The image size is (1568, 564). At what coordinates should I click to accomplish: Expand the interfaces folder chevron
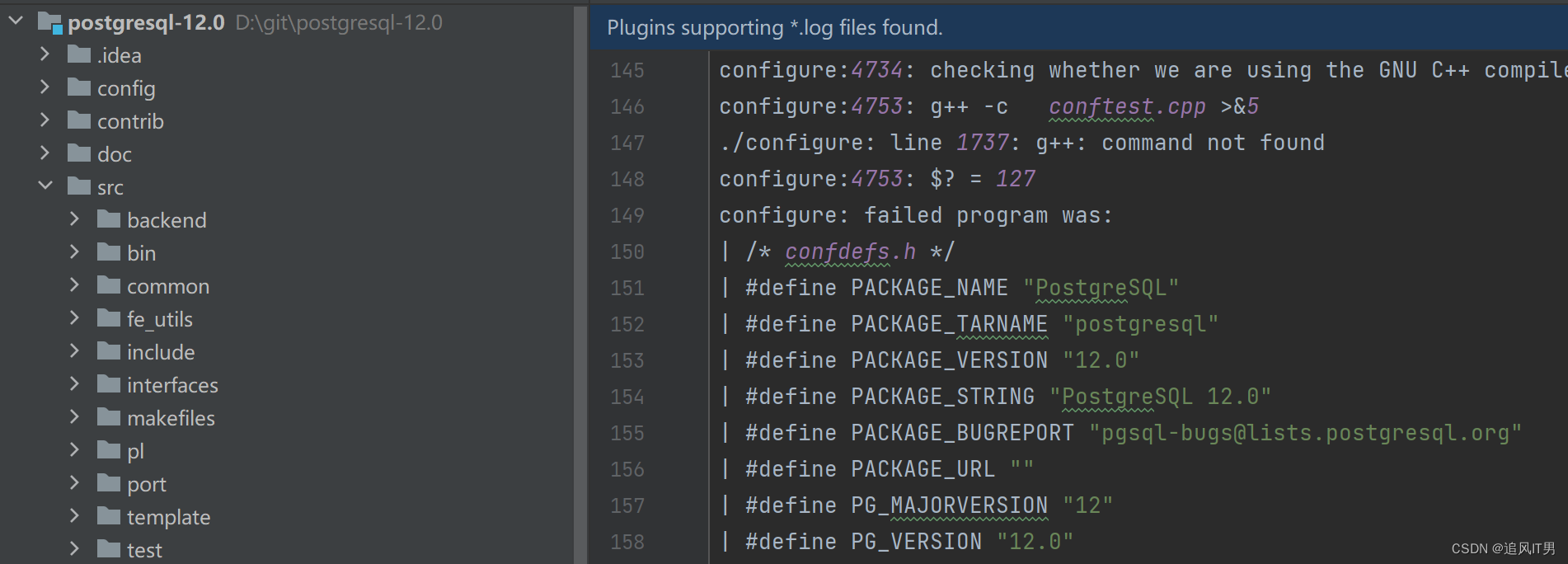75,384
